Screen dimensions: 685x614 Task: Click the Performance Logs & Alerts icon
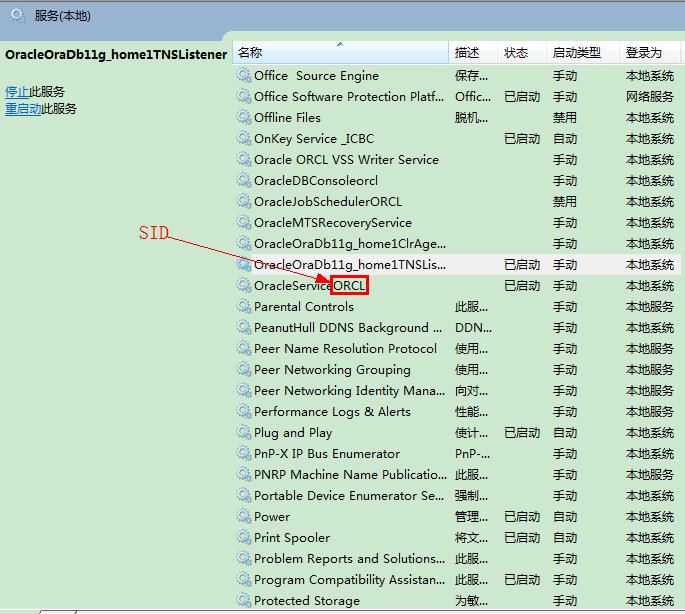pos(243,411)
